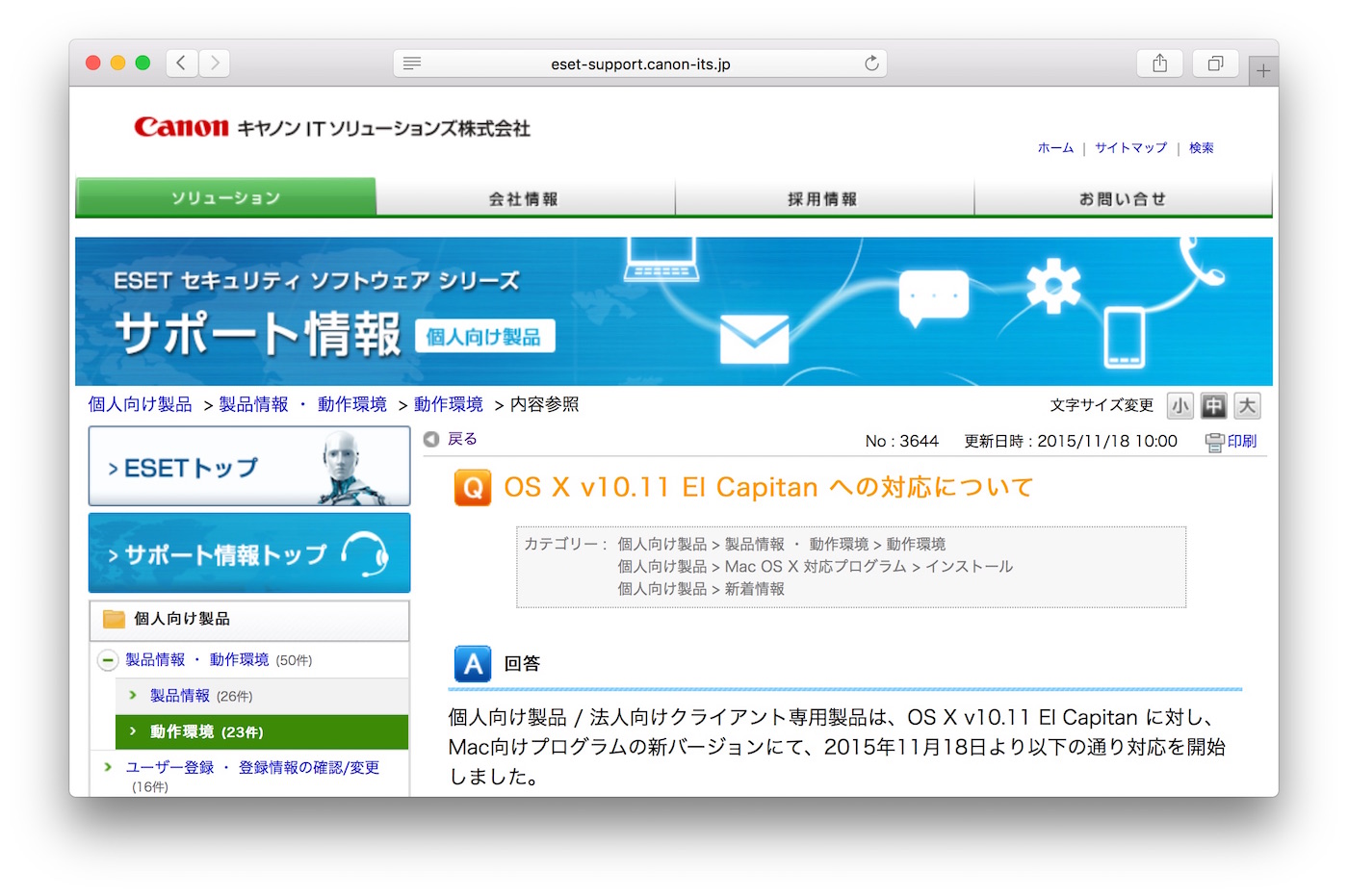Click the (16件) count under ユーザー登録
The height and width of the screenshot is (896, 1348).
pos(150,787)
